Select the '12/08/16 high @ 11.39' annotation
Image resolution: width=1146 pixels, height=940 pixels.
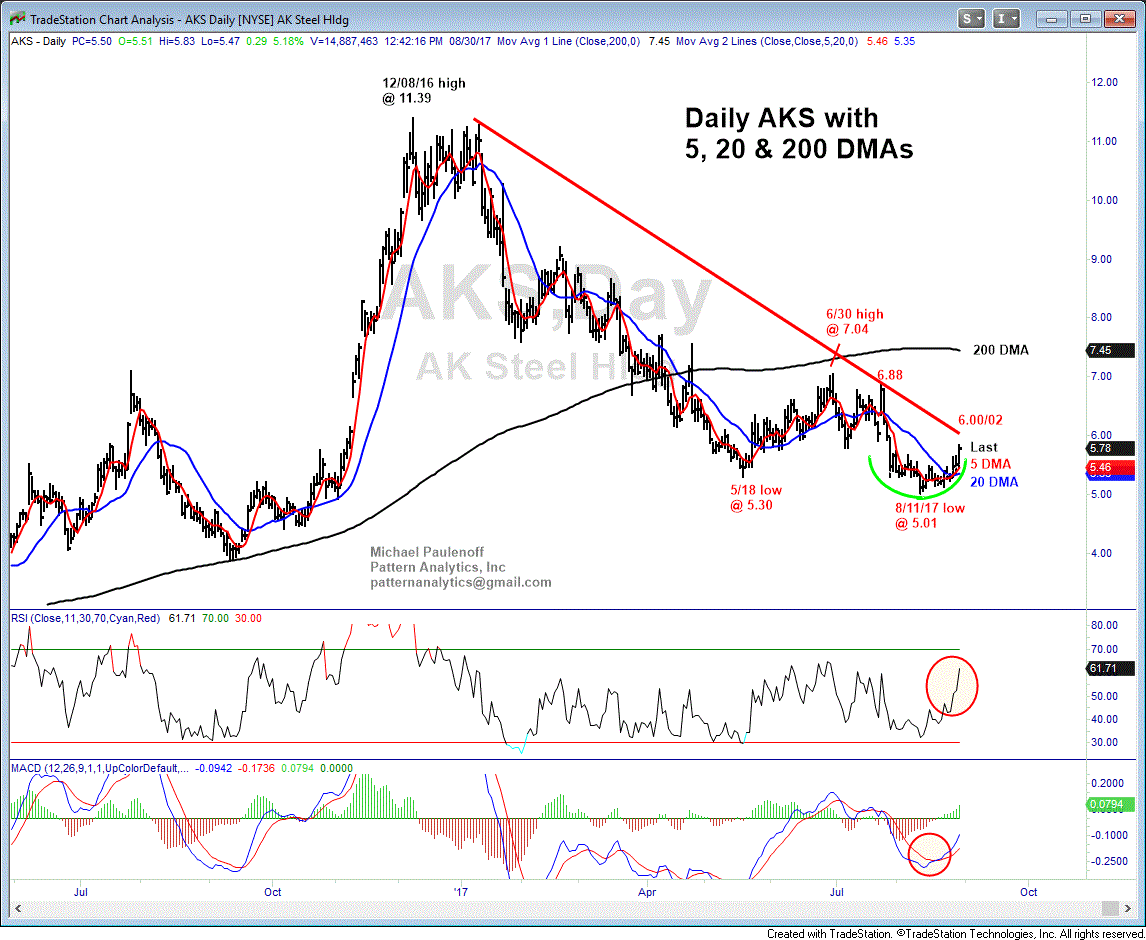423,91
